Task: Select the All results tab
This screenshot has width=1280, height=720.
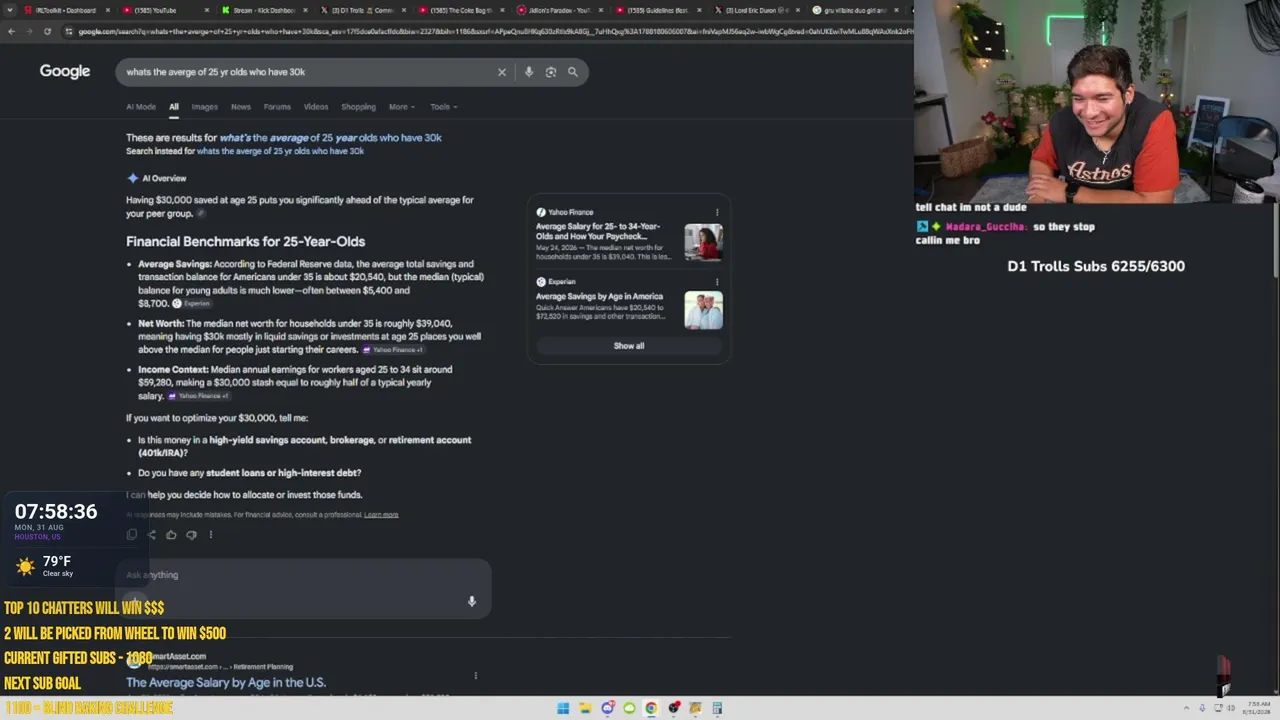Action: (x=174, y=107)
